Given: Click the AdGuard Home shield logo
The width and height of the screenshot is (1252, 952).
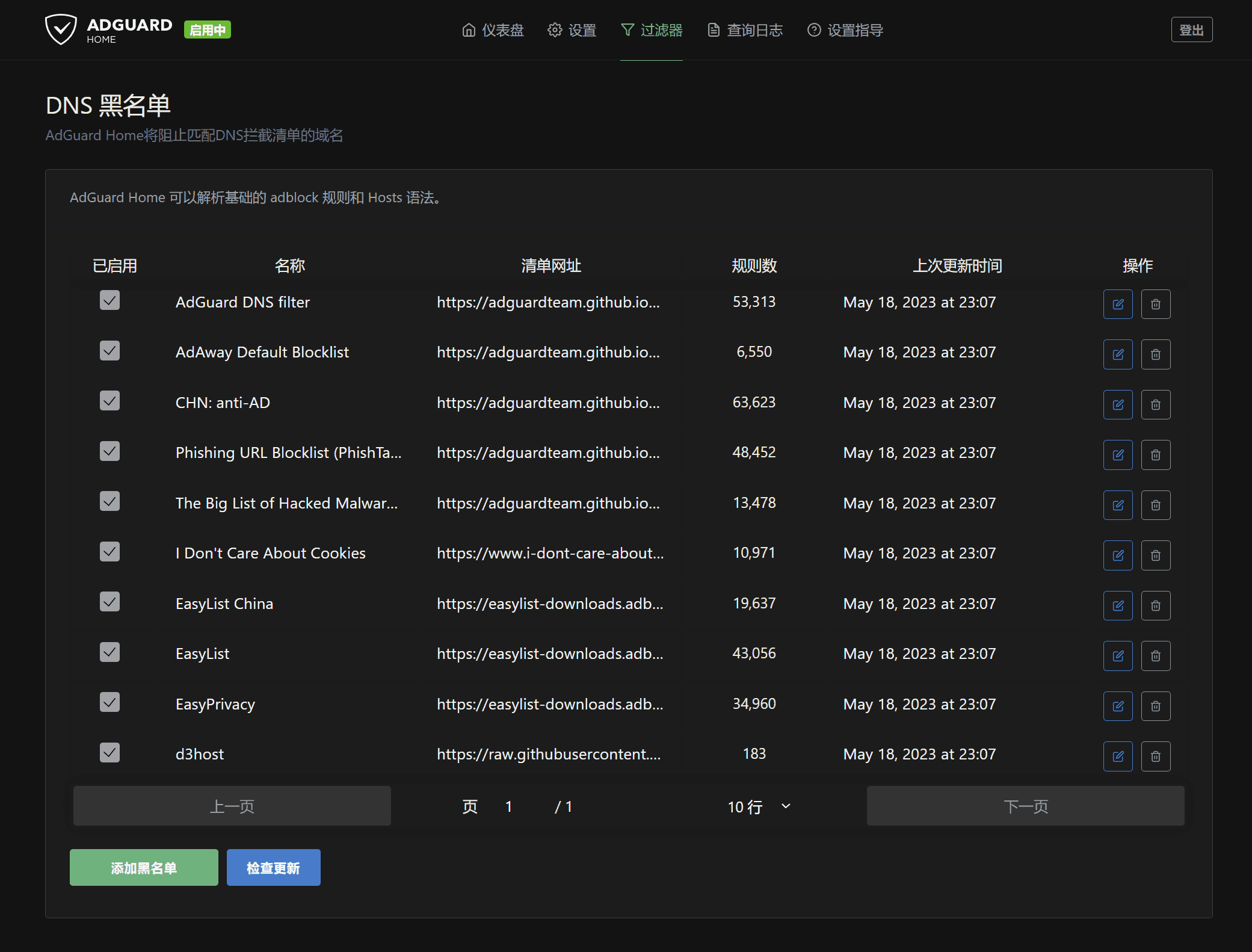Looking at the screenshot, I should tap(61, 29).
